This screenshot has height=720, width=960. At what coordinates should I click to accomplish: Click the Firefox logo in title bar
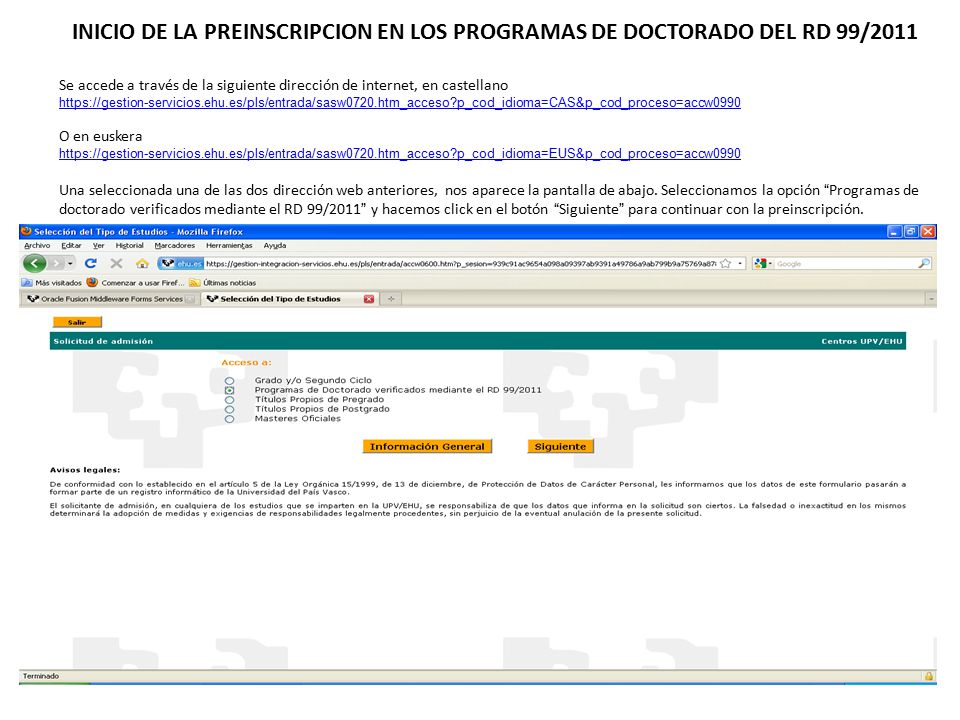(26, 231)
